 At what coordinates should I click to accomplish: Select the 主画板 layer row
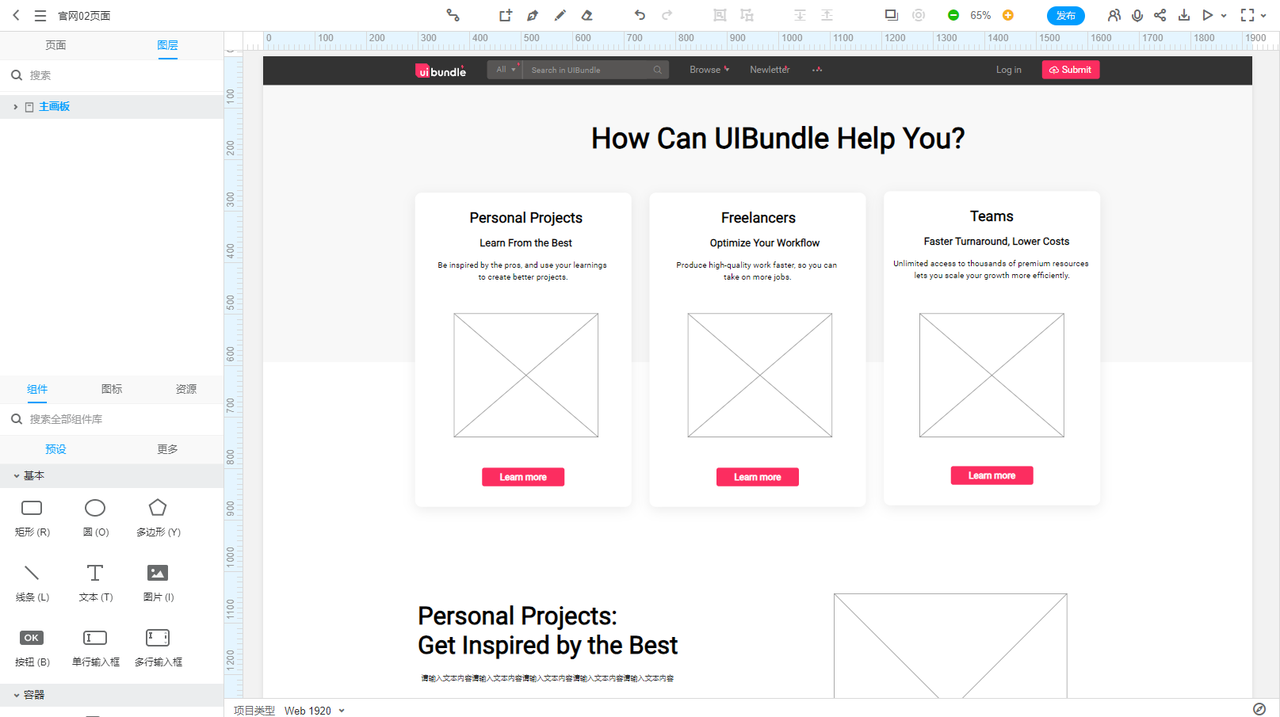pyautogui.click(x=112, y=106)
